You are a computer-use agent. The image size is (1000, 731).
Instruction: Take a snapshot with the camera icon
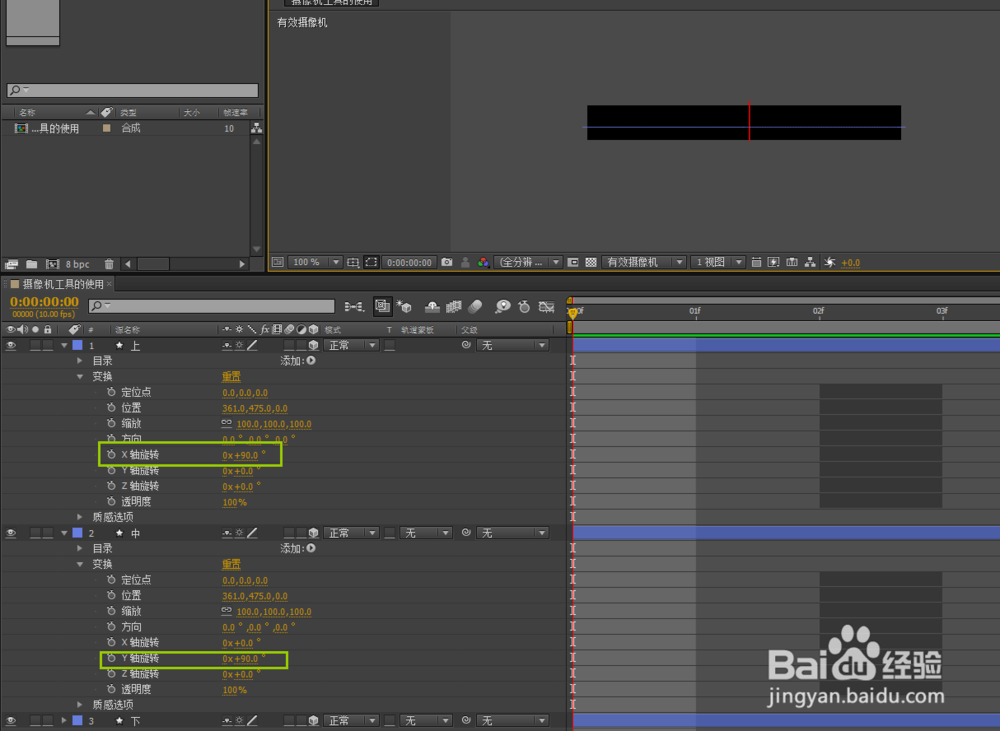447,262
